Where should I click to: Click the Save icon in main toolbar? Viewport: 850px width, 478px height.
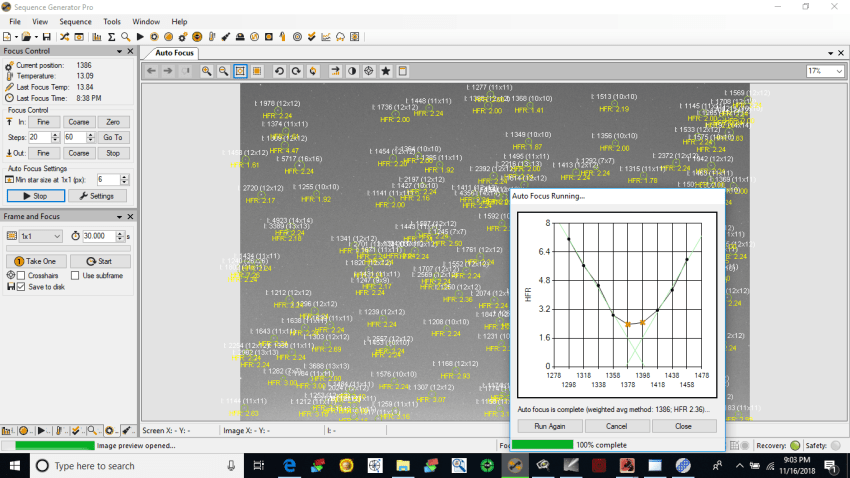(46, 37)
